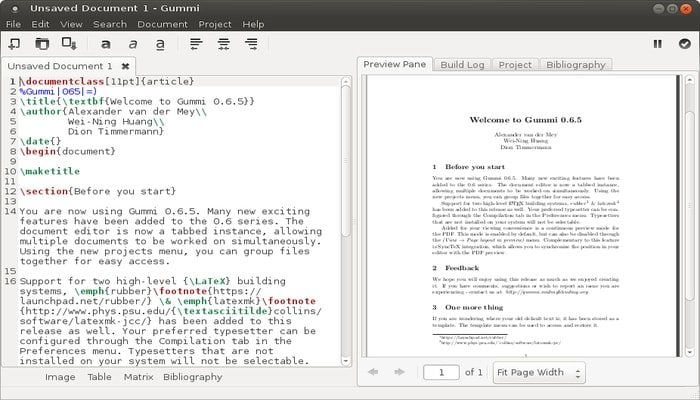700x400 pixels.
Task: Click the preview pane scrollbar up arrow
Action: coord(690,79)
